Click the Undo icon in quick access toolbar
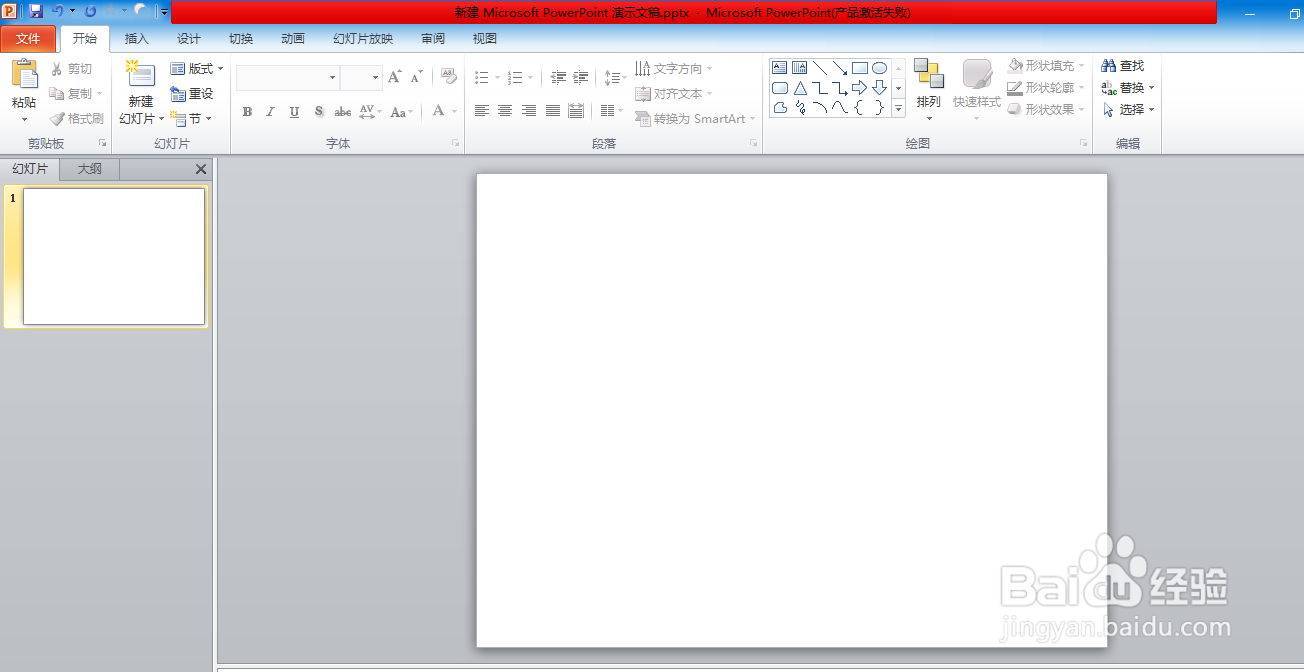Image resolution: width=1304 pixels, height=672 pixels. (58, 11)
